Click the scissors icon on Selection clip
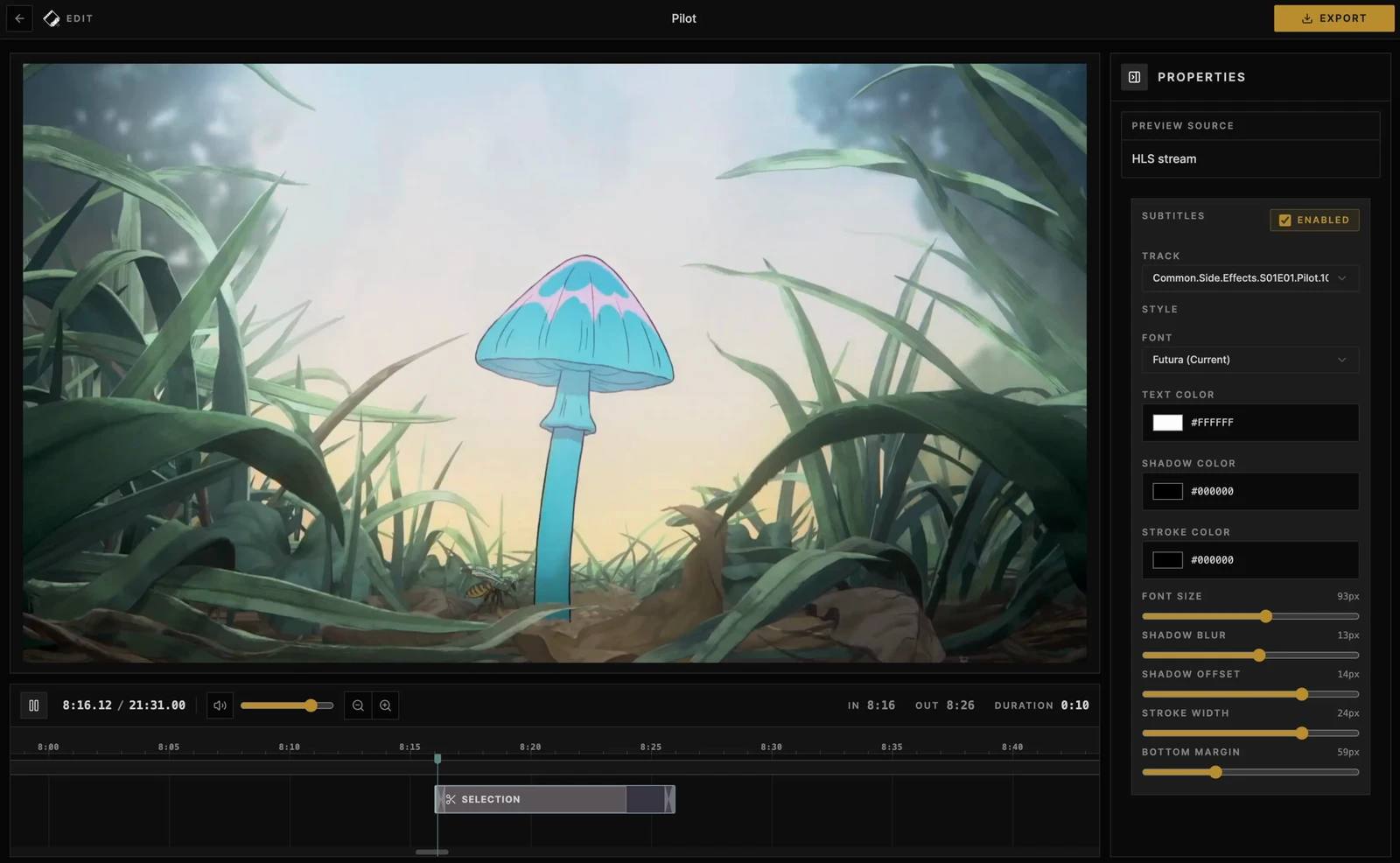 [x=451, y=799]
